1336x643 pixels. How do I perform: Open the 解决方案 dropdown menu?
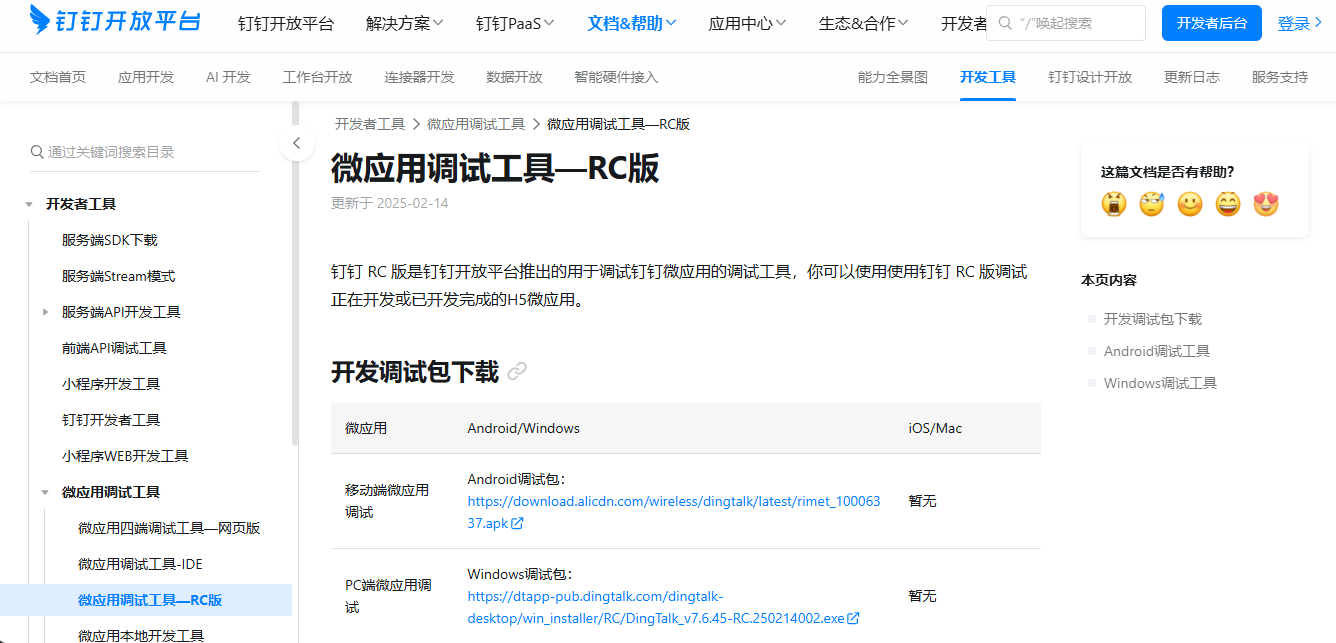click(x=405, y=23)
